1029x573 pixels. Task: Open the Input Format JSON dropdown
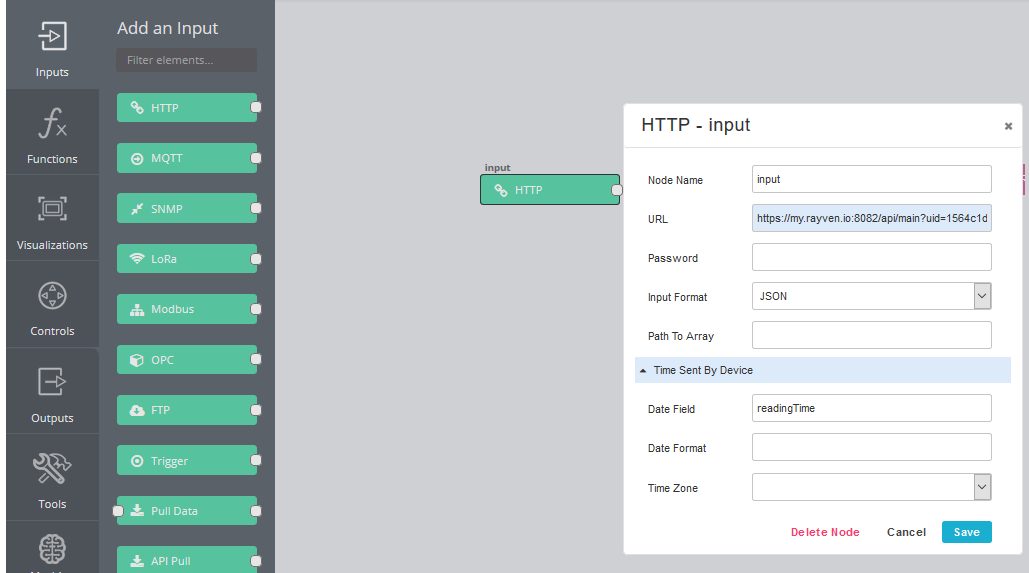click(872, 296)
